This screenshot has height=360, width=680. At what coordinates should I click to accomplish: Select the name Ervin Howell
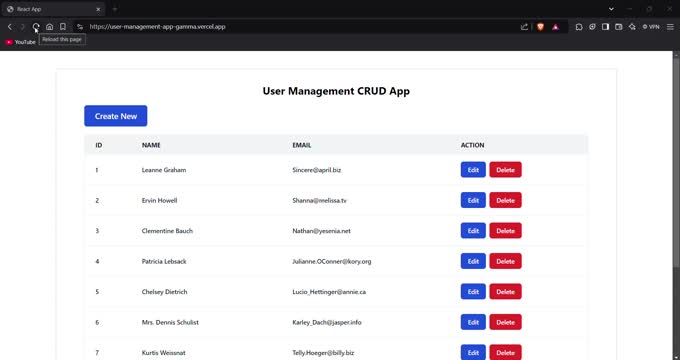[x=159, y=200]
